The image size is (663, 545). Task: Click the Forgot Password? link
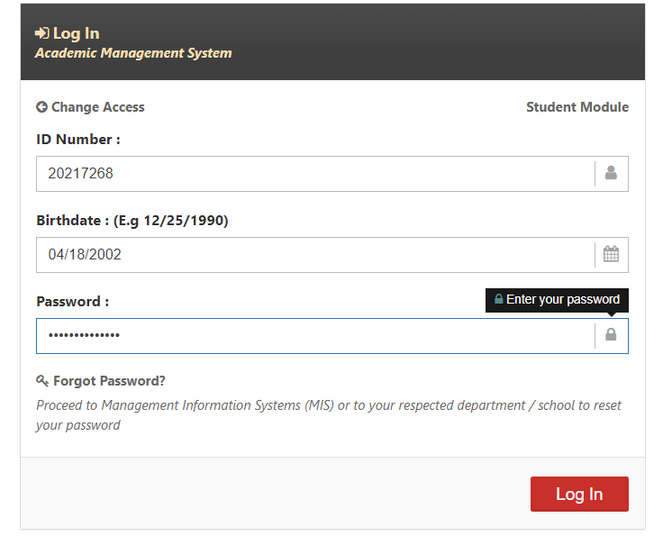coord(109,381)
